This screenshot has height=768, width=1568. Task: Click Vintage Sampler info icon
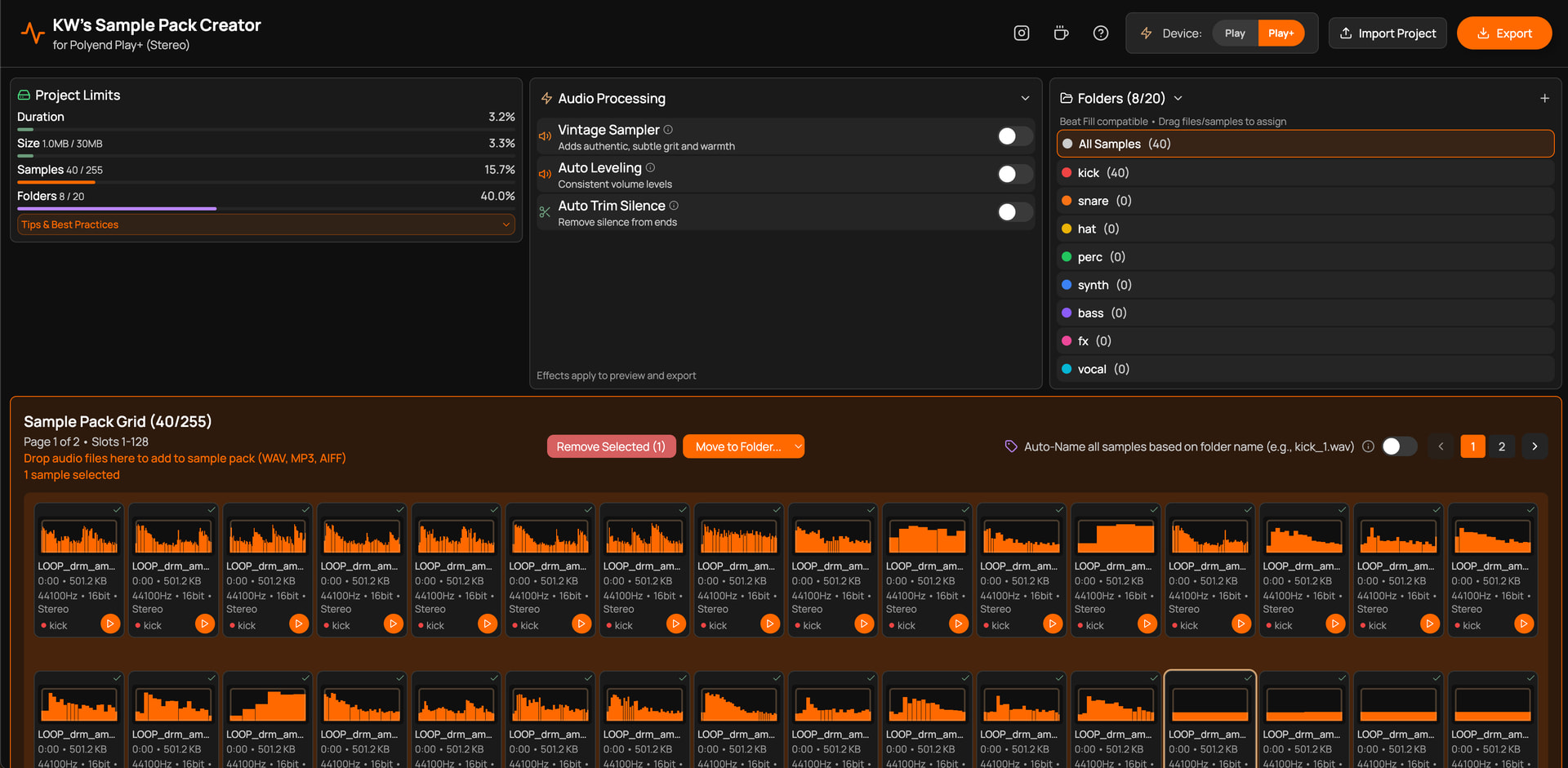[668, 130]
